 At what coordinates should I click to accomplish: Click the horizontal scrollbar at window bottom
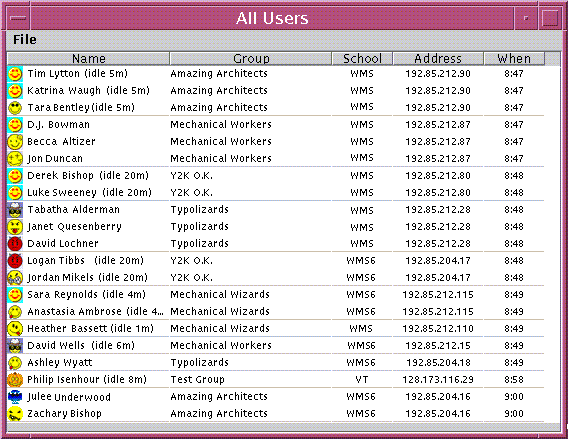pyautogui.click(x=283, y=427)
